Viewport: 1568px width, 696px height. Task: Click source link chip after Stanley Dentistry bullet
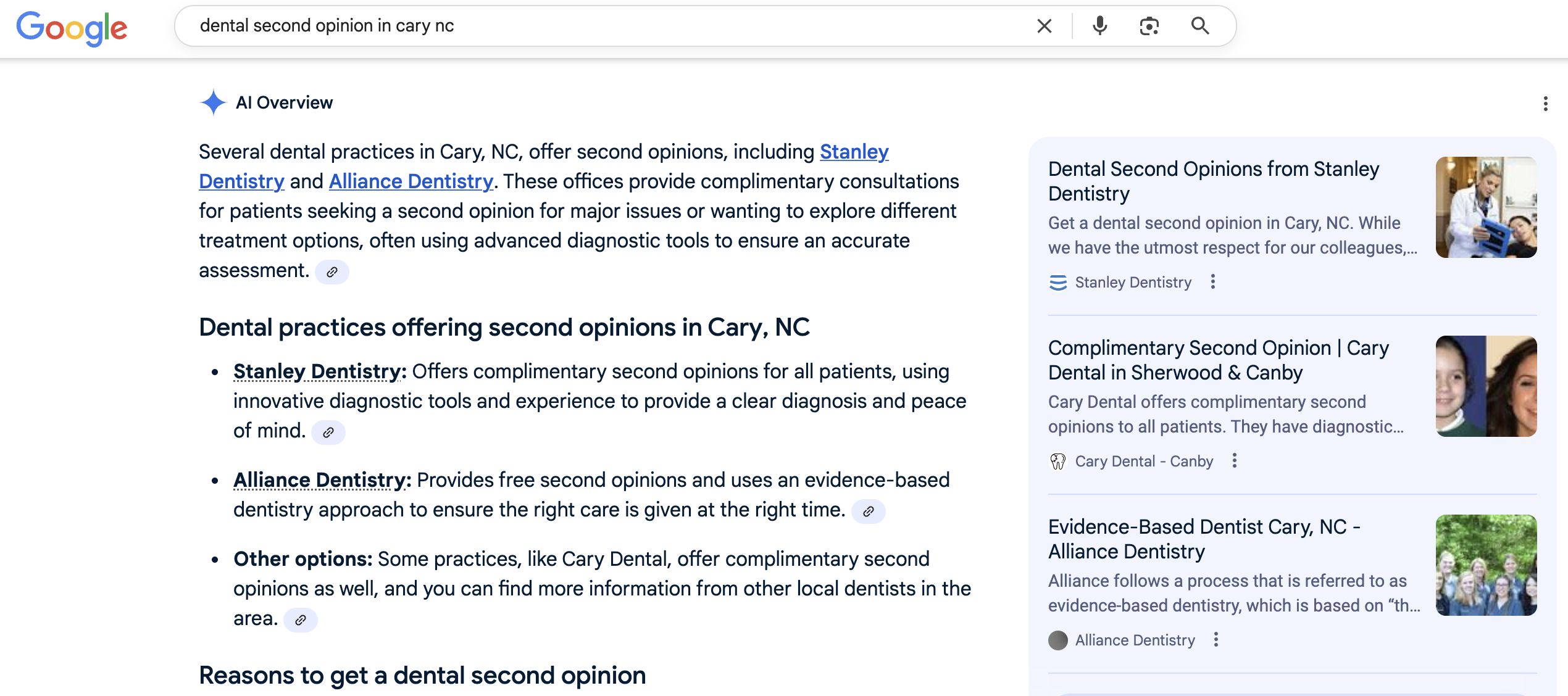point(328,433)
